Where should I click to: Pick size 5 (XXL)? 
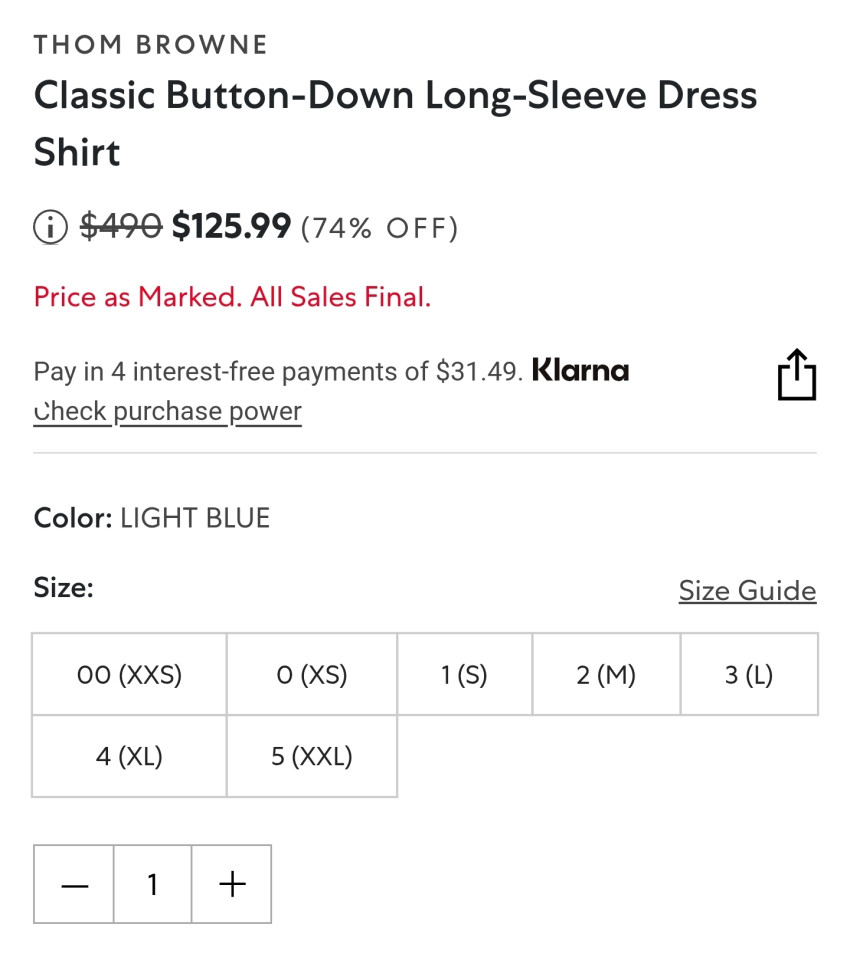[312, 756]
